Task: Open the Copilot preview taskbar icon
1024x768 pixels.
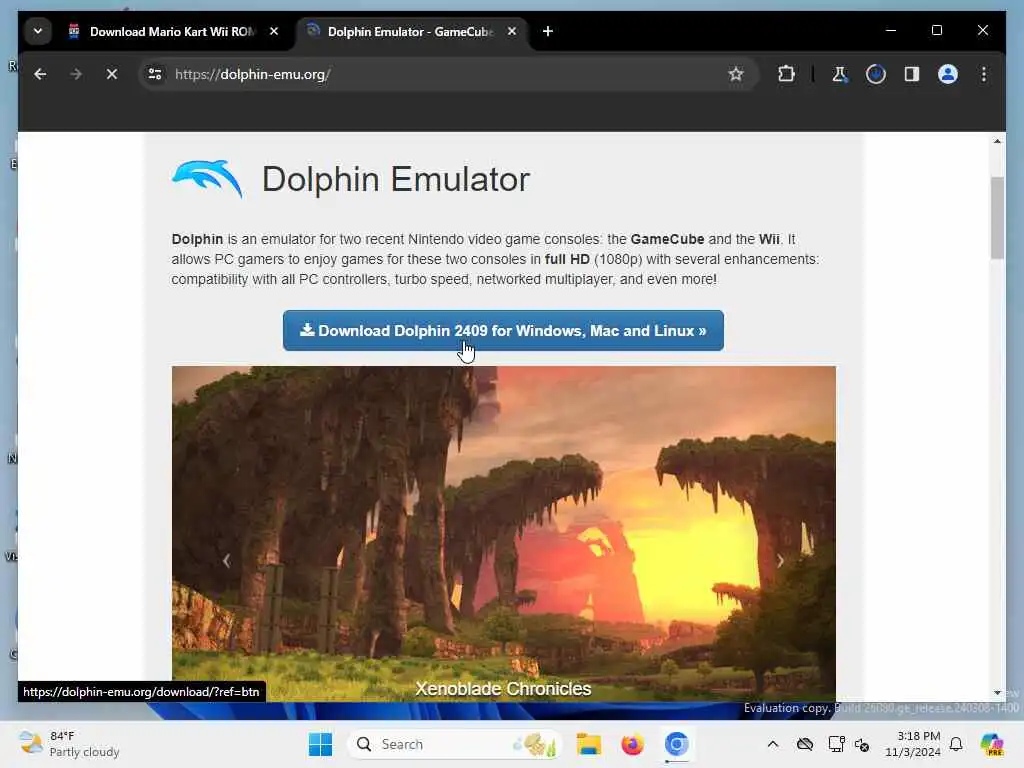Action: (992, 744)
